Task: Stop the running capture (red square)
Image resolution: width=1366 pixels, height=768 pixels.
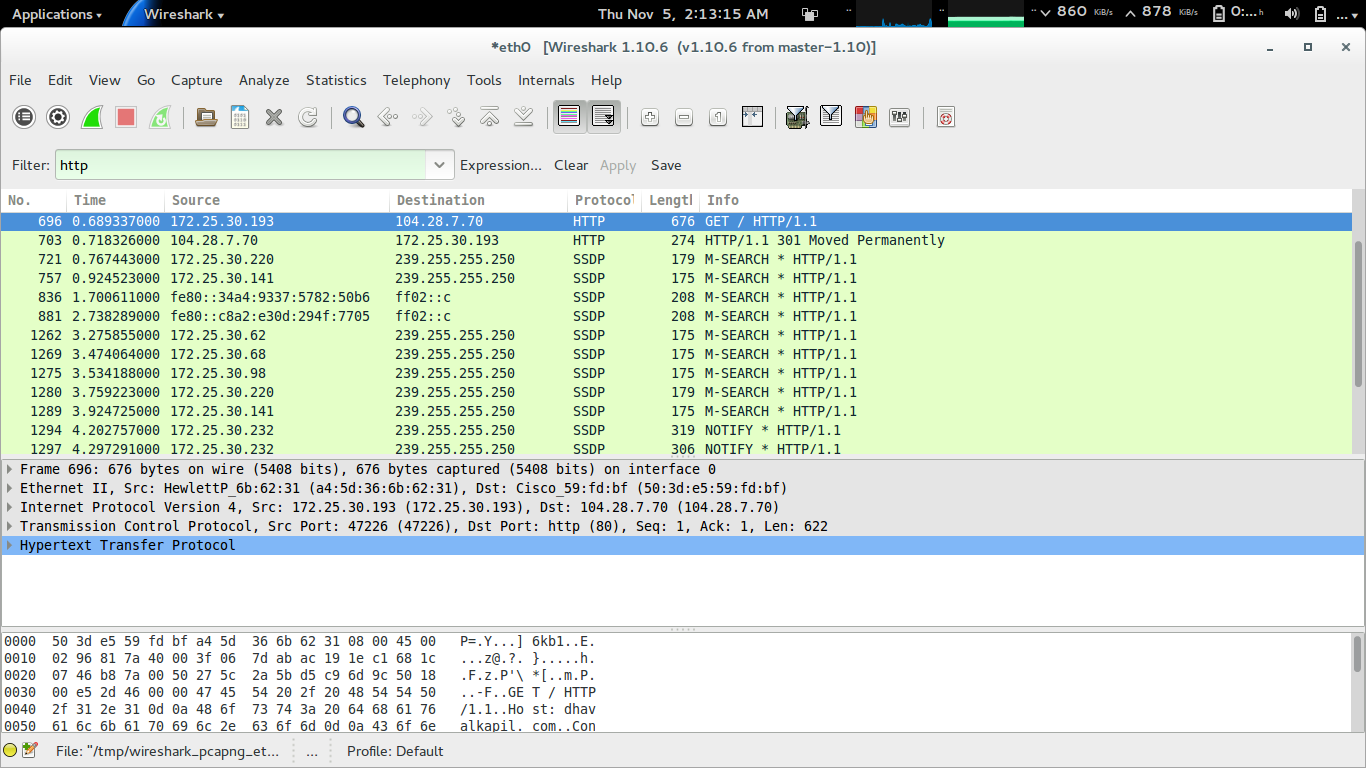Action: 126,117
